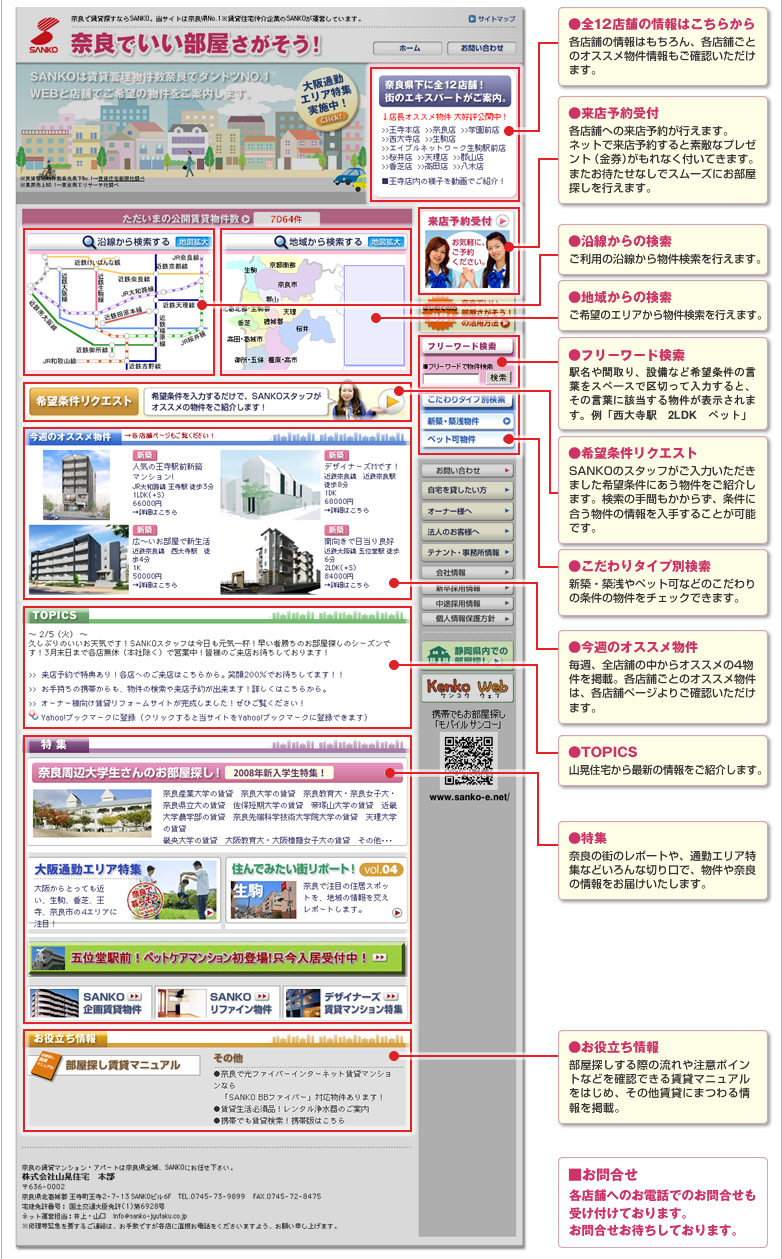Click the orange play arrow on request banner
This screenshot has width=782, height=1259.
point(391,403)
